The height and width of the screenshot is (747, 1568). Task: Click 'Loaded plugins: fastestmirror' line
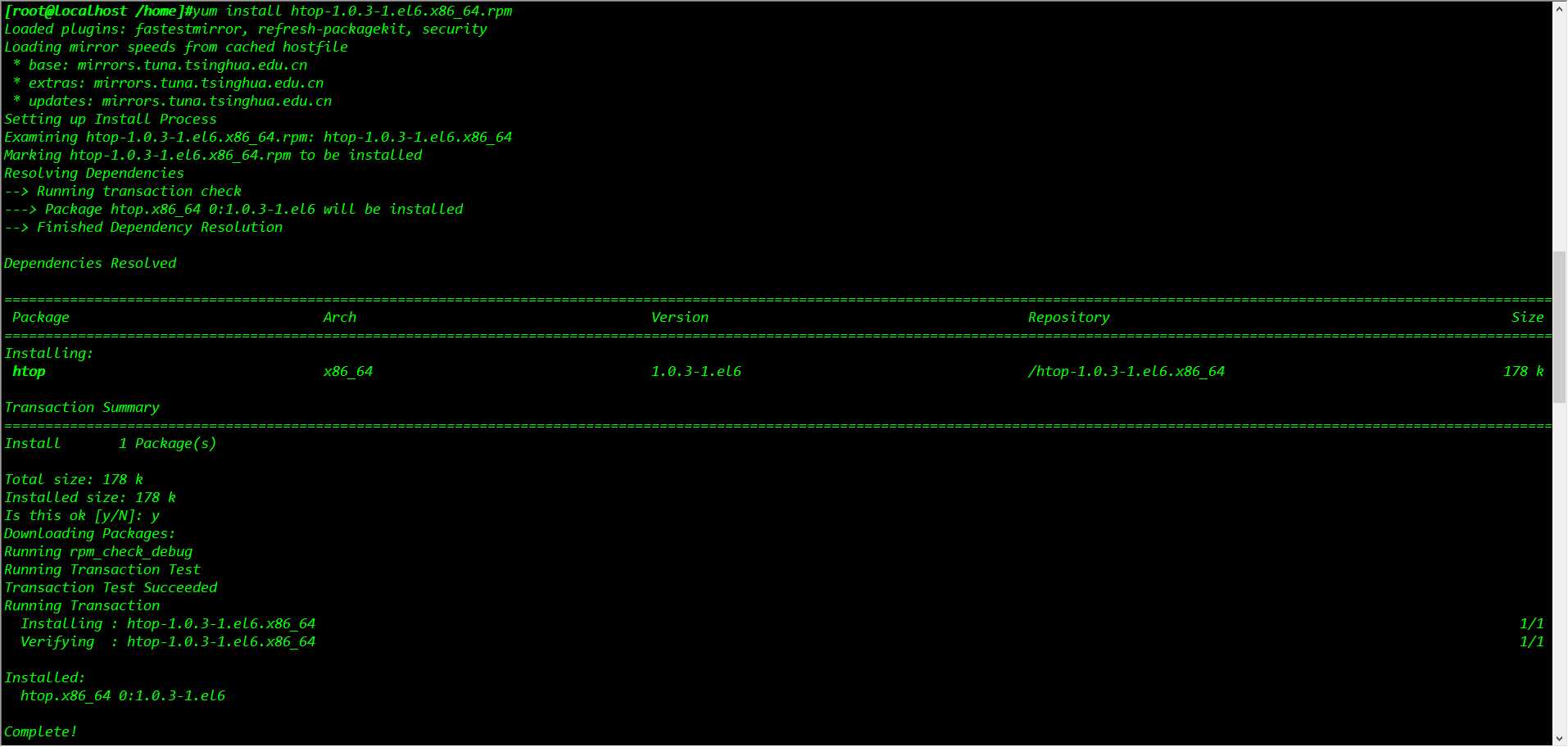click(246, 29)
